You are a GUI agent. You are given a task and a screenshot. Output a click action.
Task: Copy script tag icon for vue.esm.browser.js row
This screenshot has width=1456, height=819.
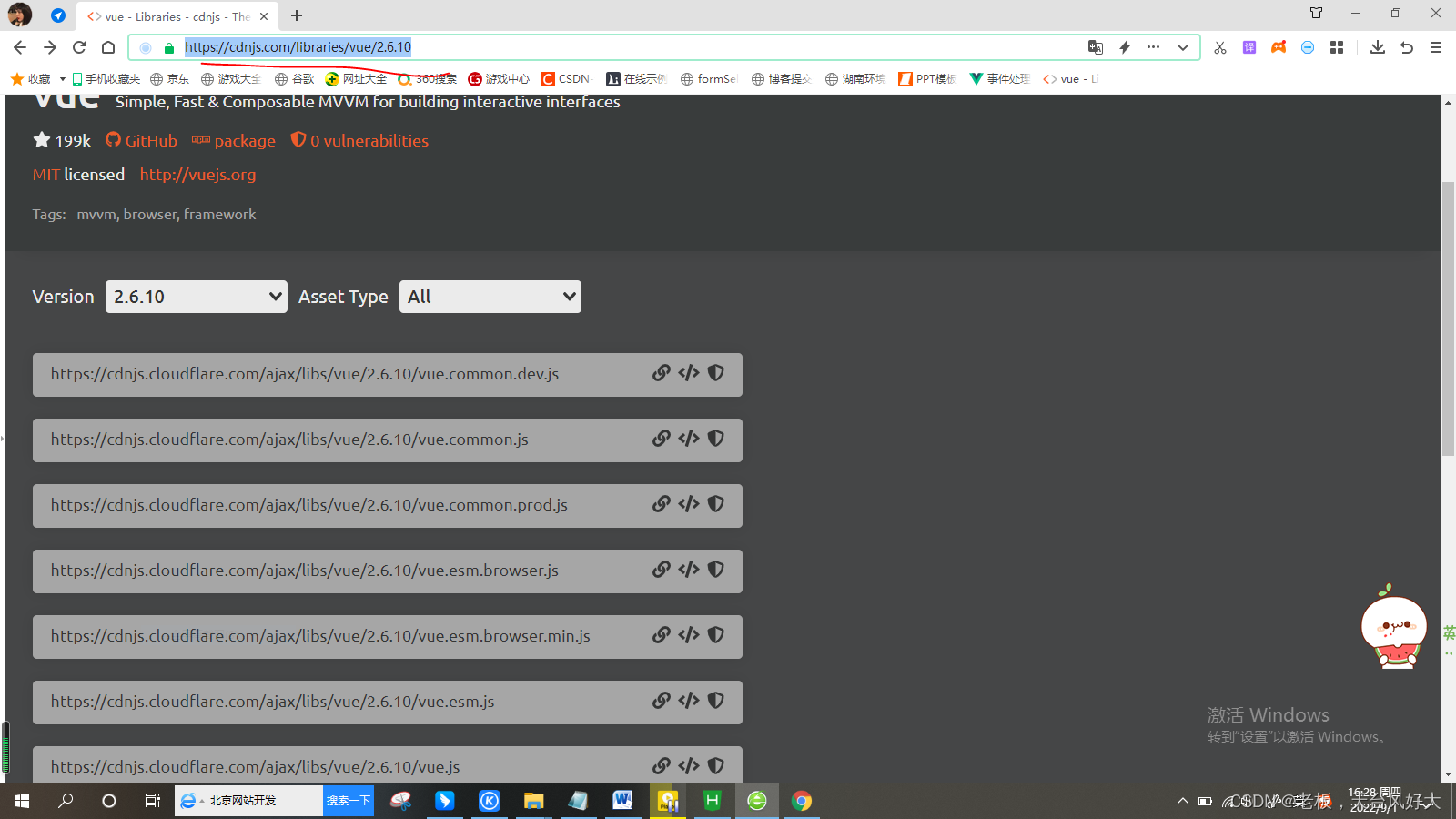coord(689,570)
